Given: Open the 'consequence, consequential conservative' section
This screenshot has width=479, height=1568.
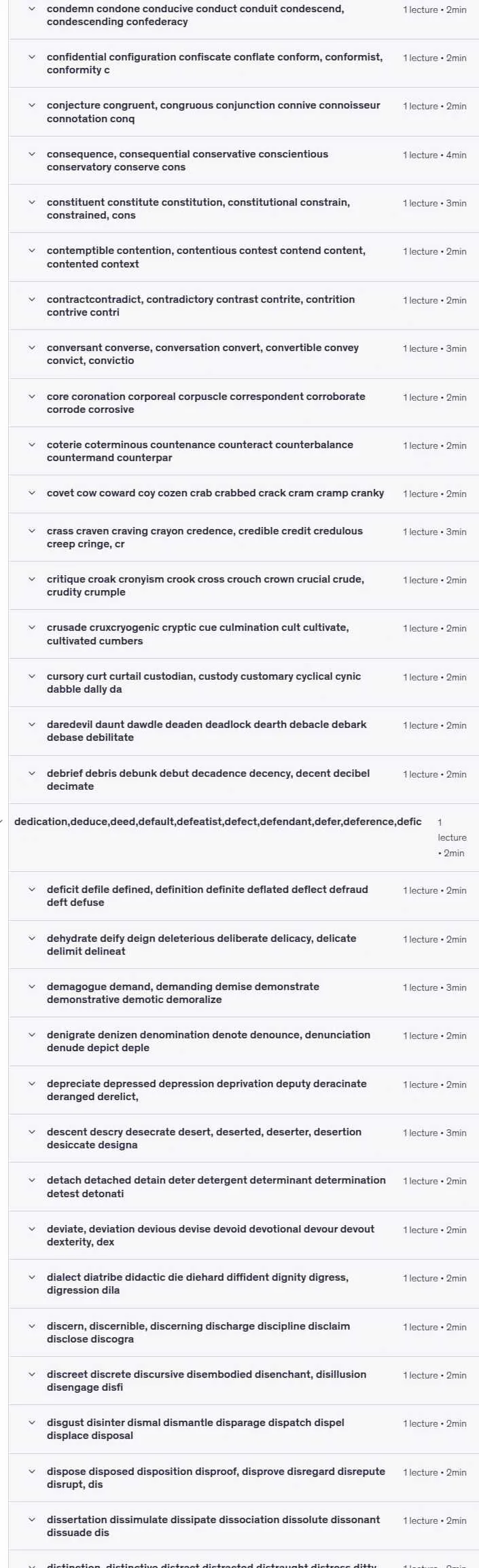Looking at the screenshot, I should tap(244, 160).
